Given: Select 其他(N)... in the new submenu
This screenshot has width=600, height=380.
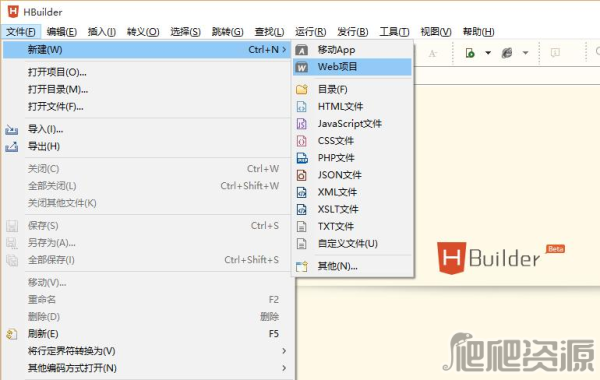Looking at the screenshot, I should [x=352, y=266].
